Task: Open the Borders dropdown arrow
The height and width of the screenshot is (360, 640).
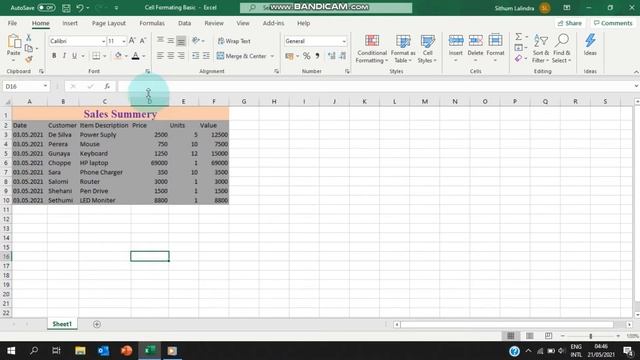Action: 104,56
